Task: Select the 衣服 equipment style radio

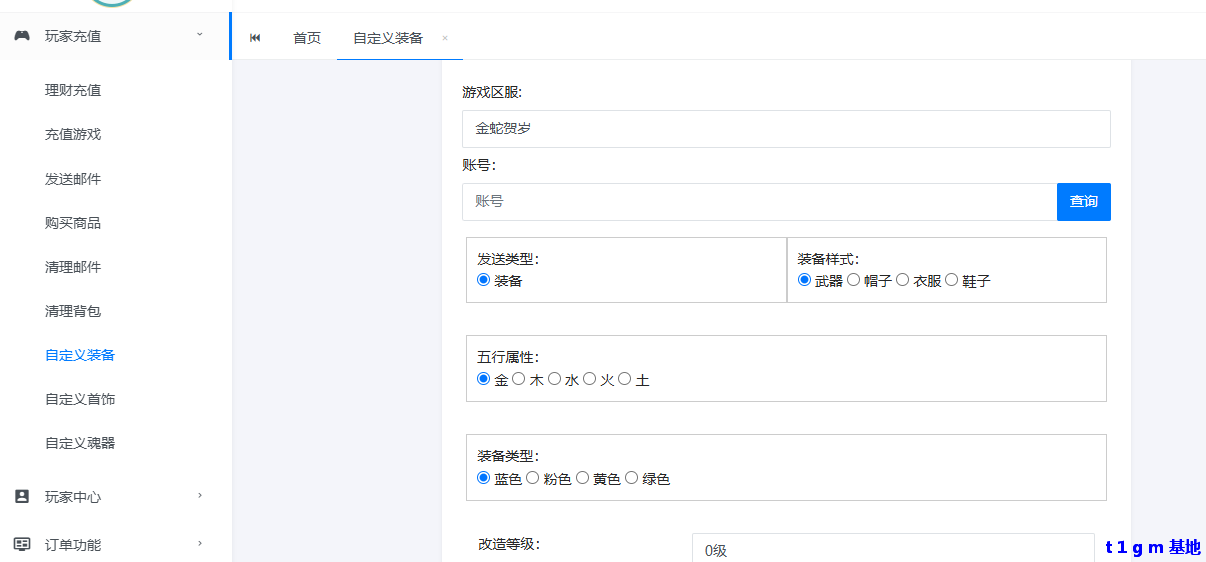Action: coord(902,280)
